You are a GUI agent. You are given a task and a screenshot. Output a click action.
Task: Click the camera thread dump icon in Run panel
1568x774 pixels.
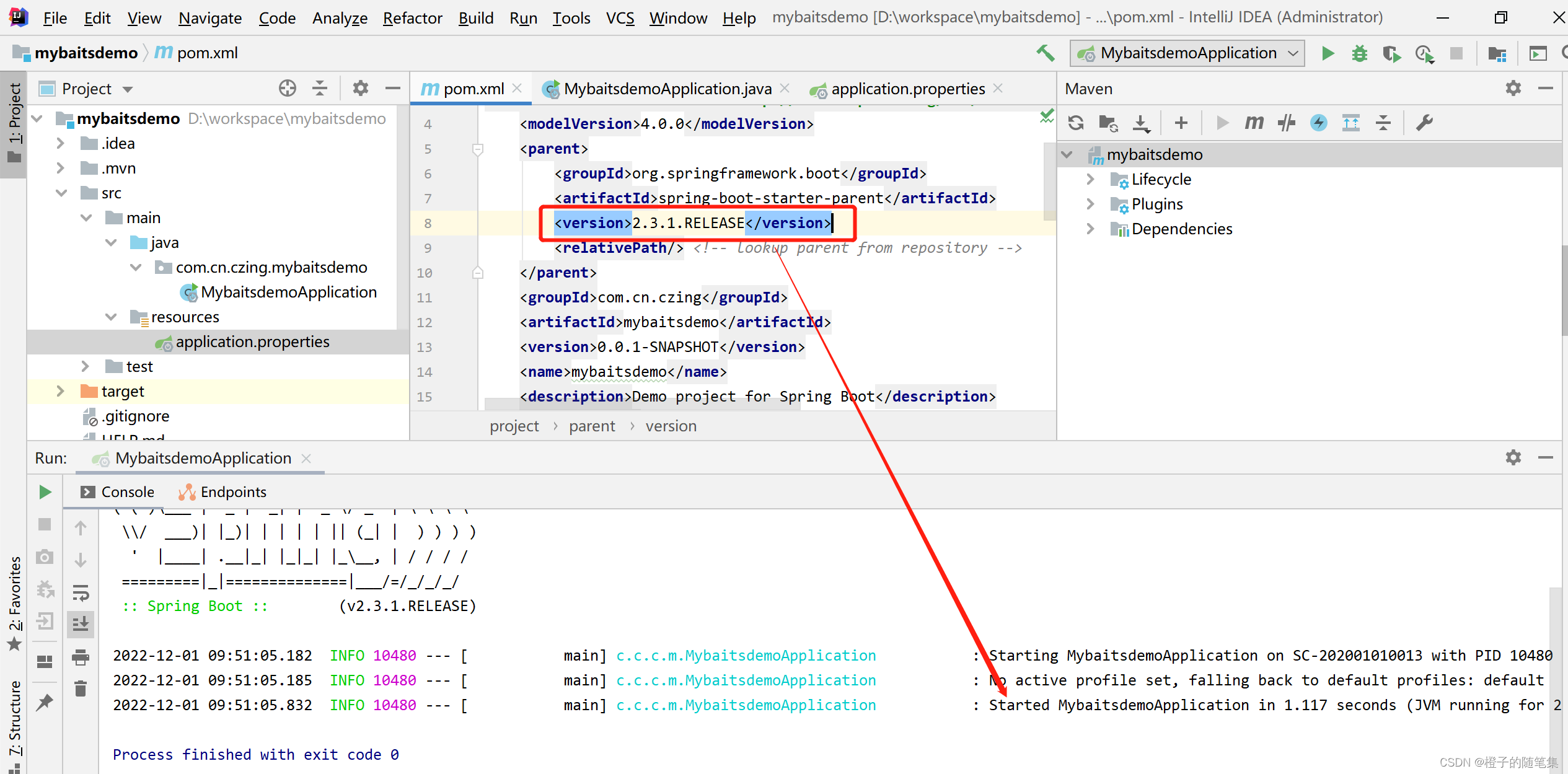45,557
